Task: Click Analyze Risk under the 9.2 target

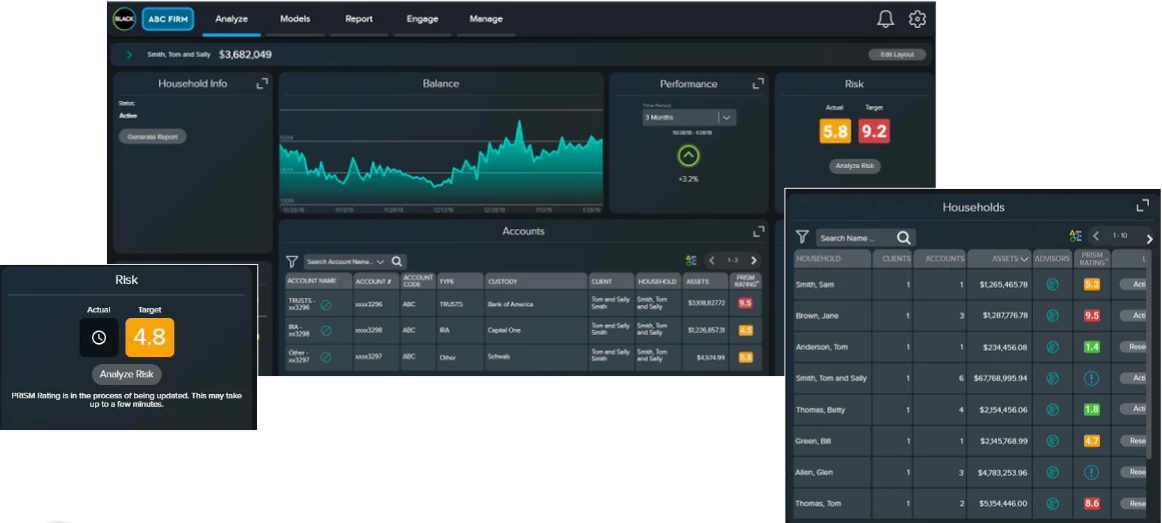Action: click(x=854, y=166)
